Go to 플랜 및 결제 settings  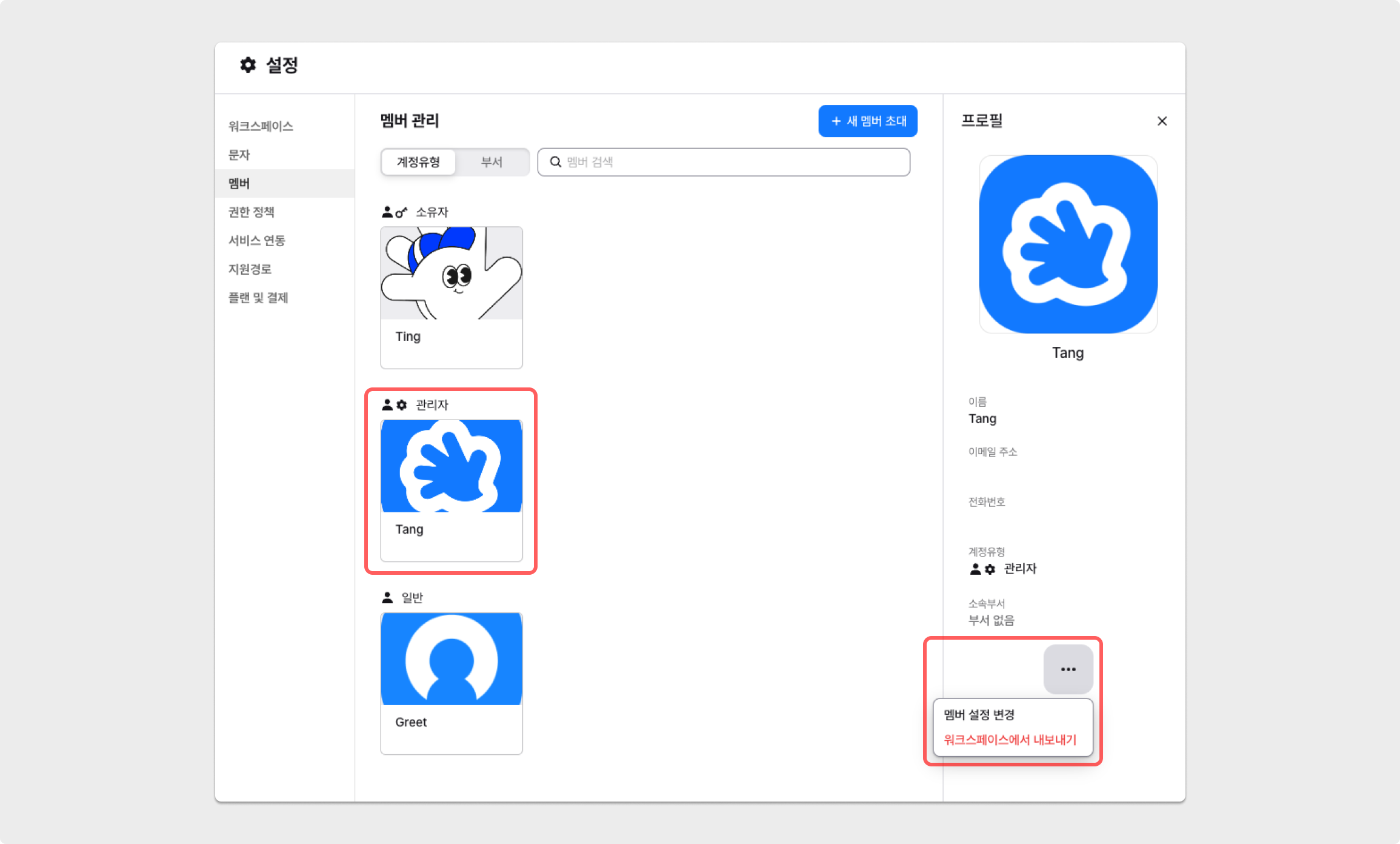258,298
